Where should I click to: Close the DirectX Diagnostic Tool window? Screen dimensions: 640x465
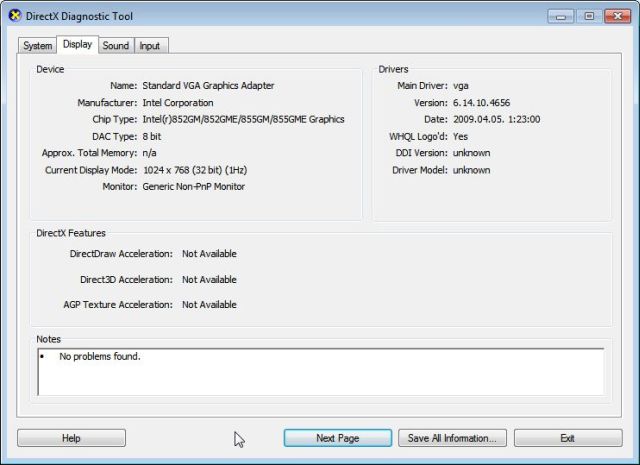618,16
